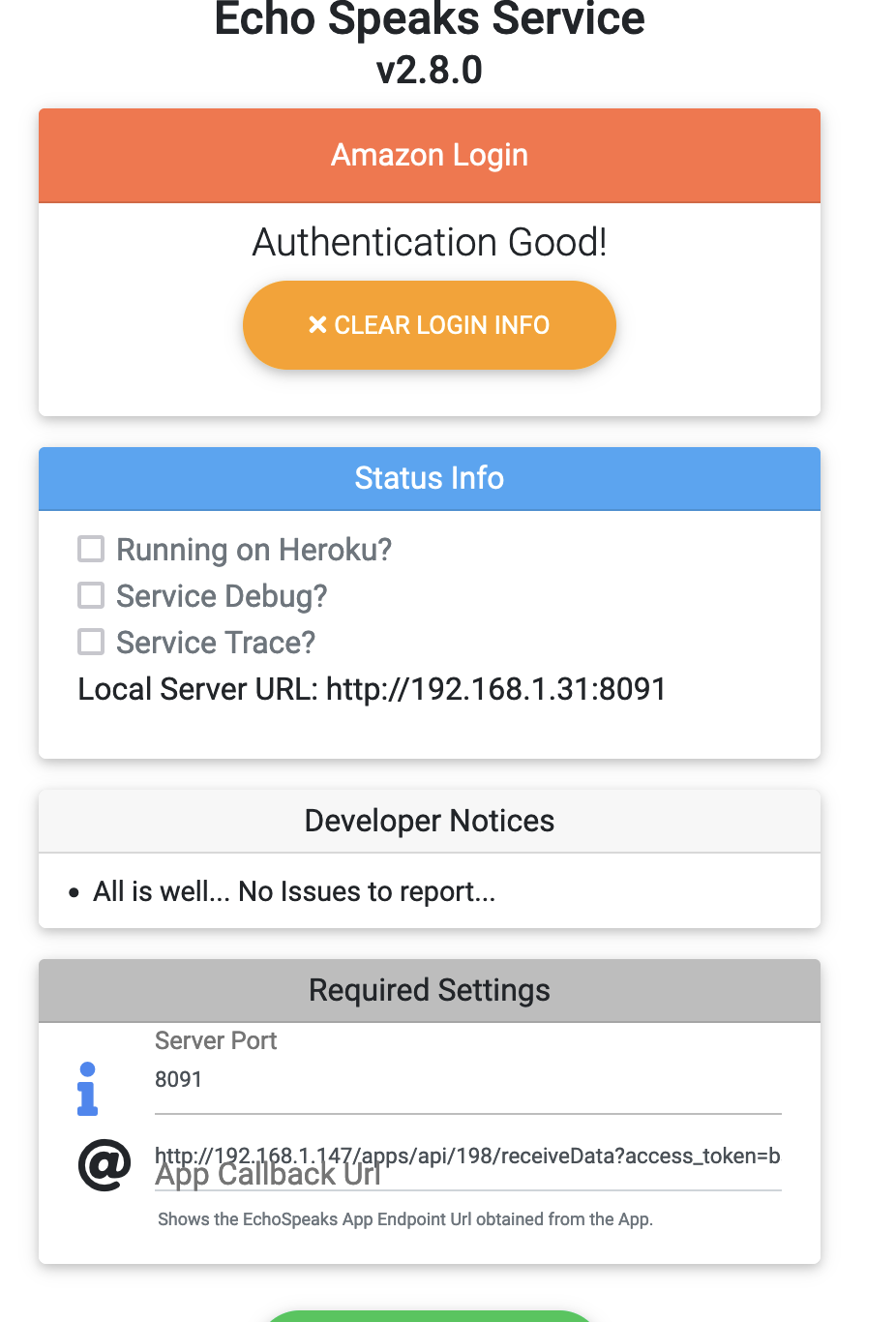Image resolution: width=896 pixels, height=1322 pixels.
Task: Click the Status Info panel header
Action: click(x=430, y=478)
